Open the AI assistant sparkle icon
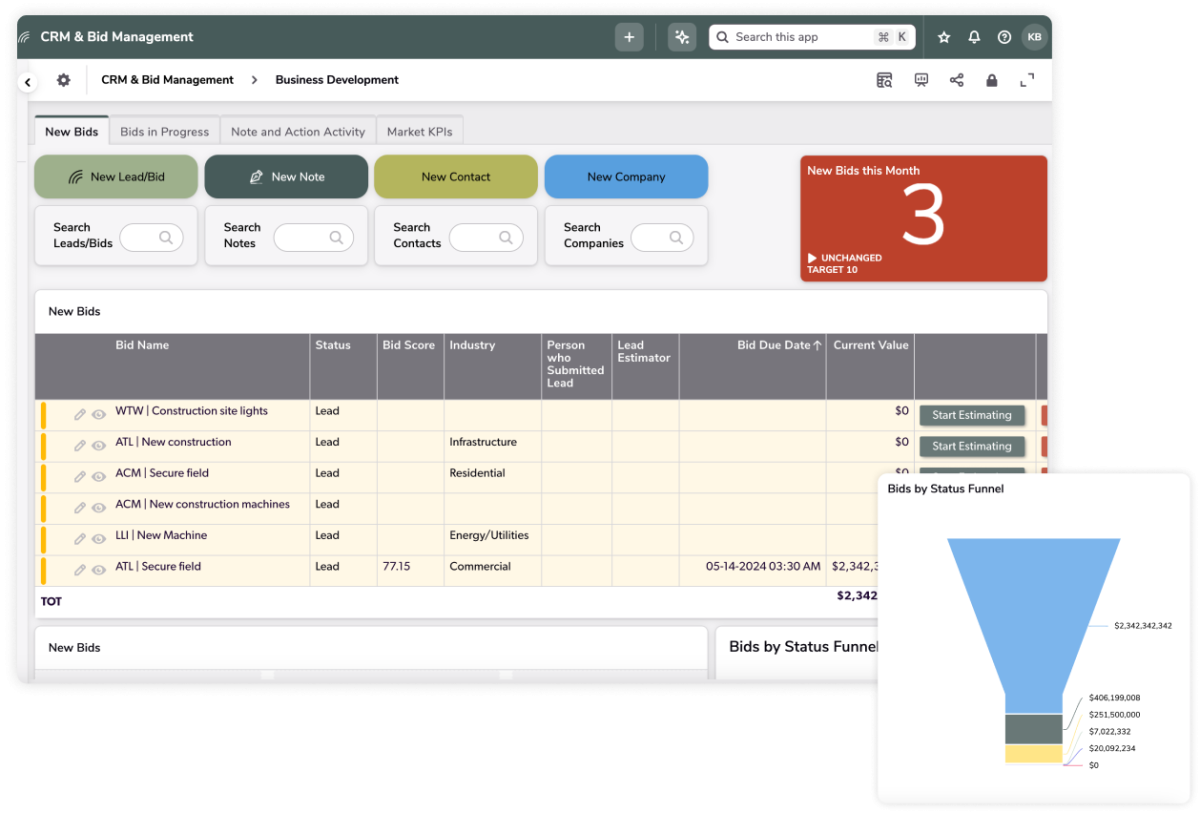Image resolution: width=1200 pixels, height=813 pixels. coord(681,37)
